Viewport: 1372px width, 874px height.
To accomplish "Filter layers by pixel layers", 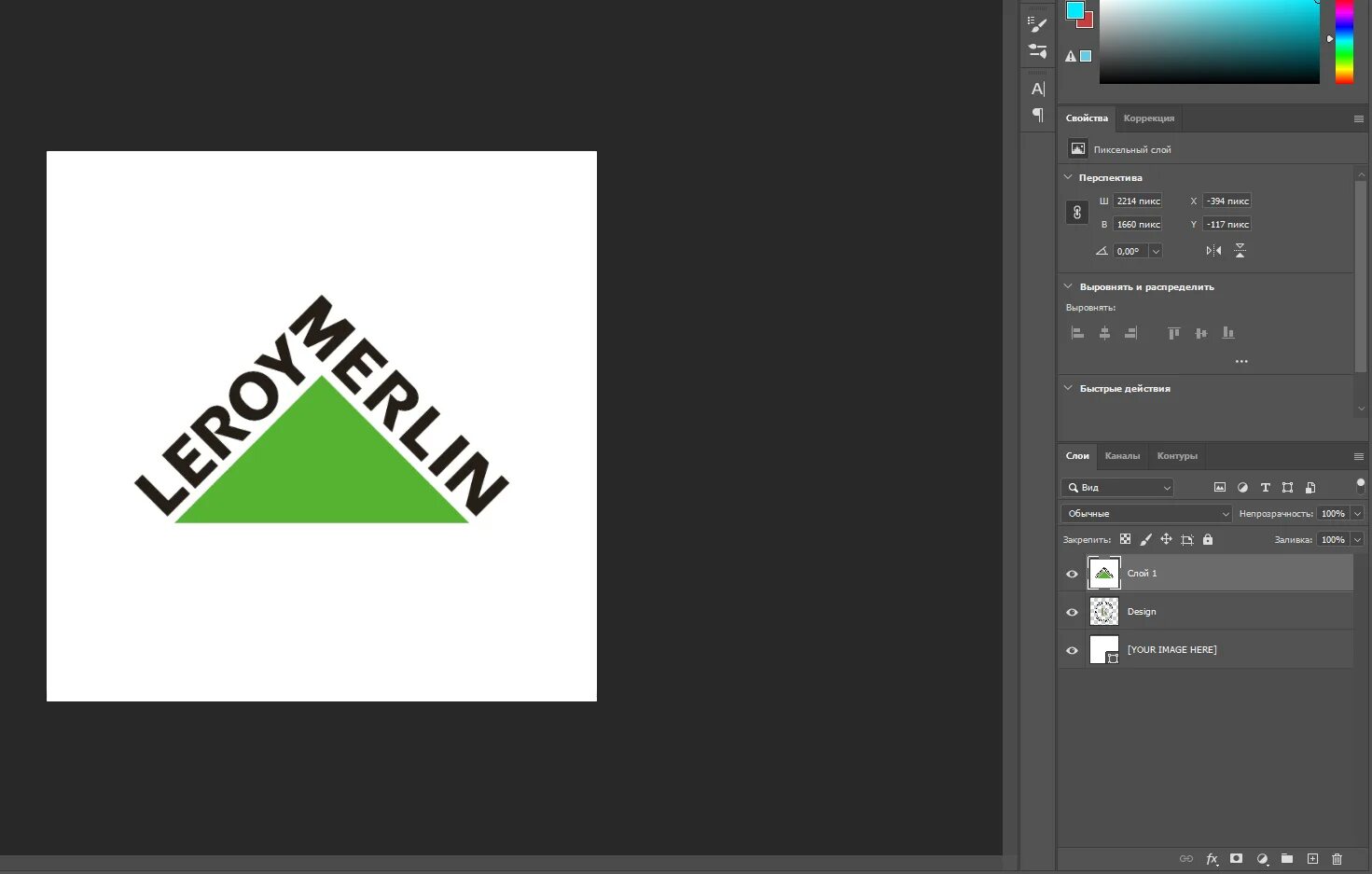I will click(x=1219, y=487).
